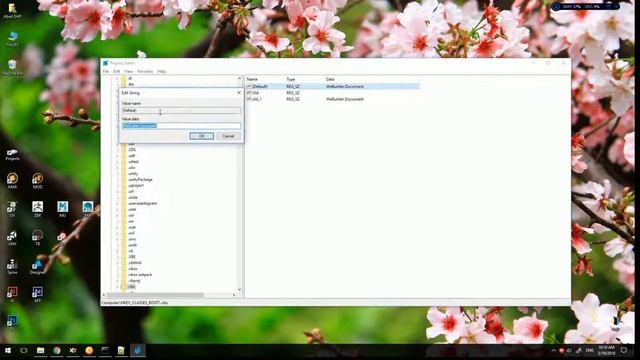Open the Edit menu in Registry Editor

coord(117,71)
